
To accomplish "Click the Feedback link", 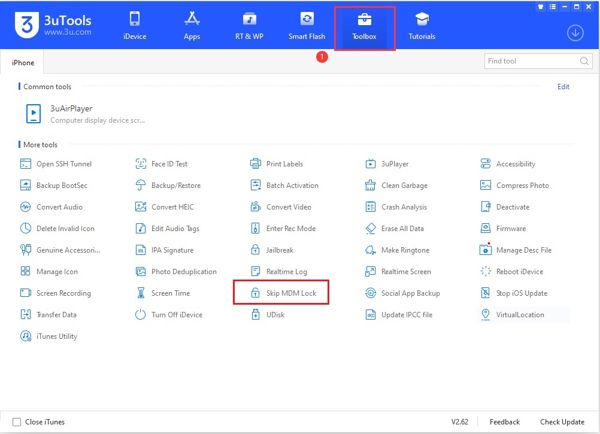I will click(x=504, y=422).
